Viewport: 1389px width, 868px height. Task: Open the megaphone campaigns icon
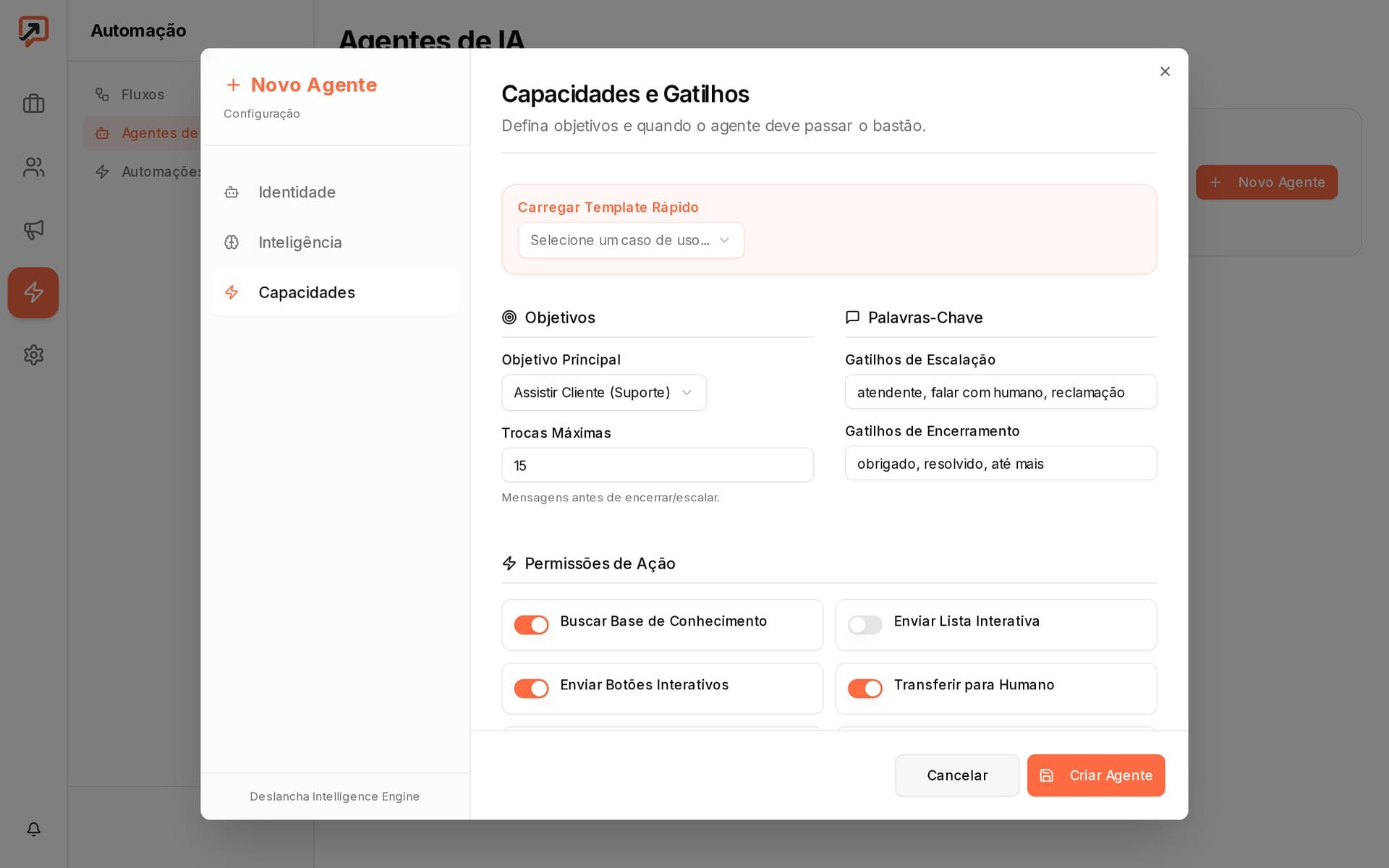coord(33,230)
